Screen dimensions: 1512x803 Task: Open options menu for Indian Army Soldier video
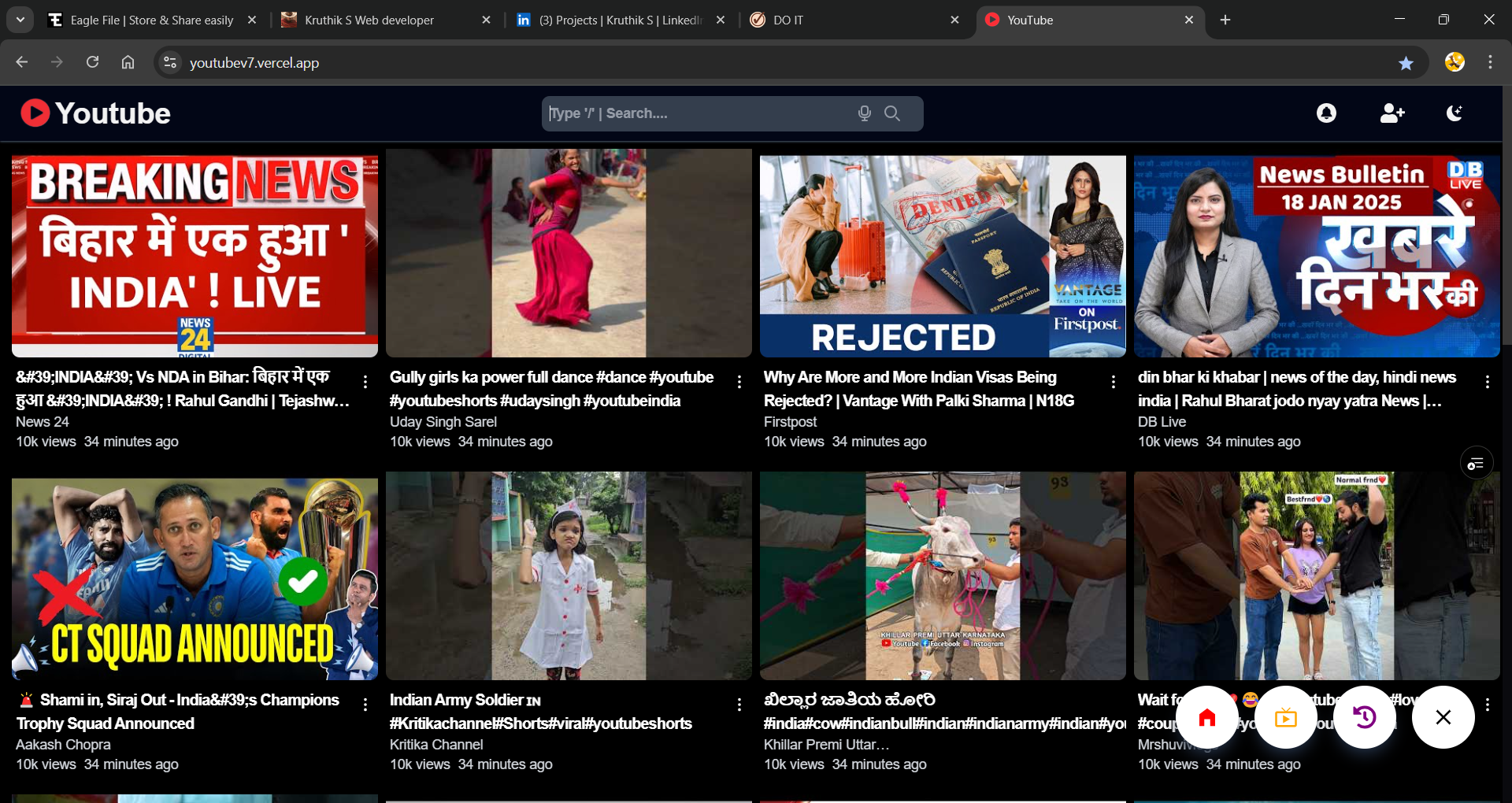click(739, 705)
